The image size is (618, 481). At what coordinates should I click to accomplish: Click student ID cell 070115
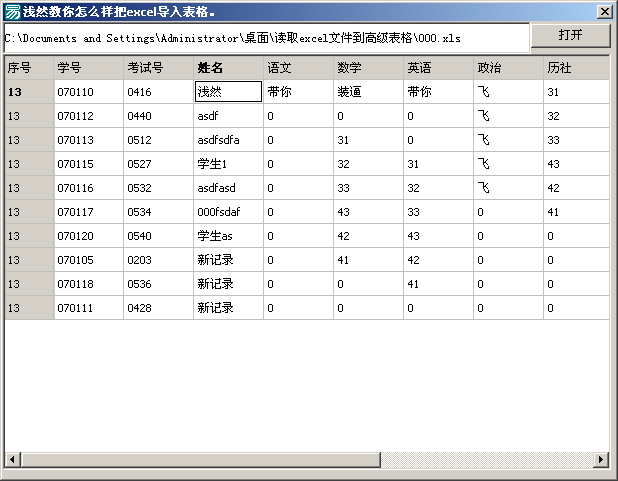[x=89, y=164]
